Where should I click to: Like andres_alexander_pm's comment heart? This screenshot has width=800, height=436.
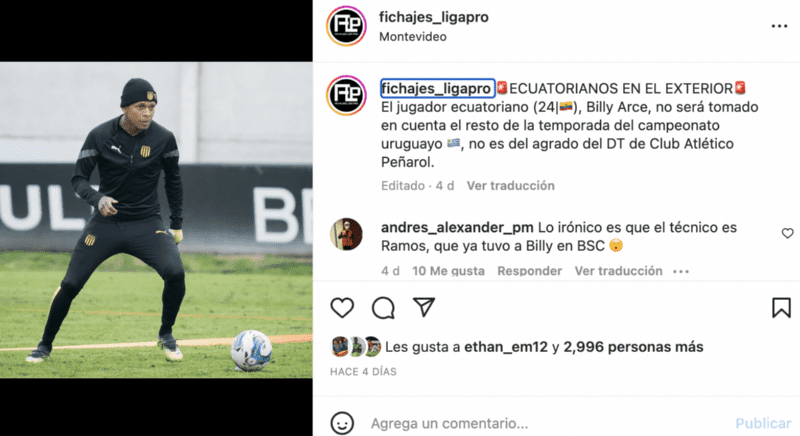(x=787, y=233)
